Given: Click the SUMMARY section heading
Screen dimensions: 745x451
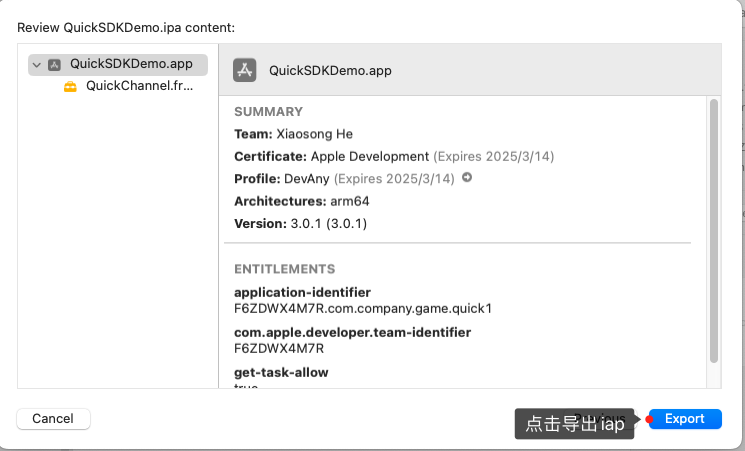Looking at the screenshot, I should click(x=268, y=112).
